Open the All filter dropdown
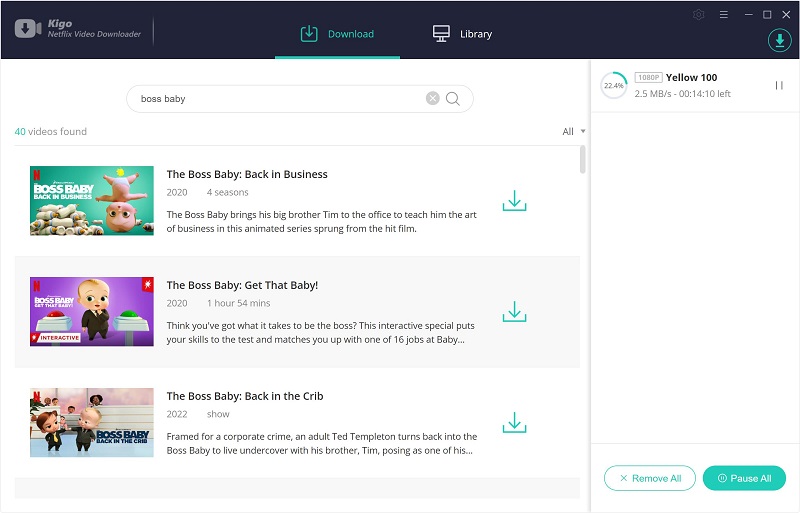Viewport: 800px width, 513px height. coord(574,131)
